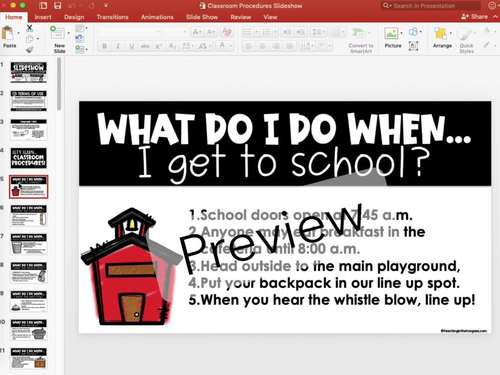This screenshot has height=375, width=500.
Task: Toggle Italic formatting
Action: [x=118, y=46]
